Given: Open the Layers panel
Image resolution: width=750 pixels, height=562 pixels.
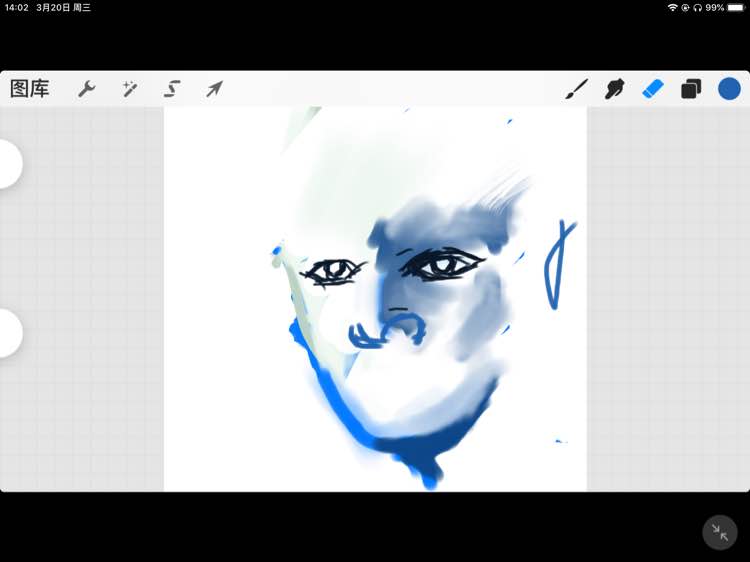Looking at the screenshot, I should [x=691, y=89].
